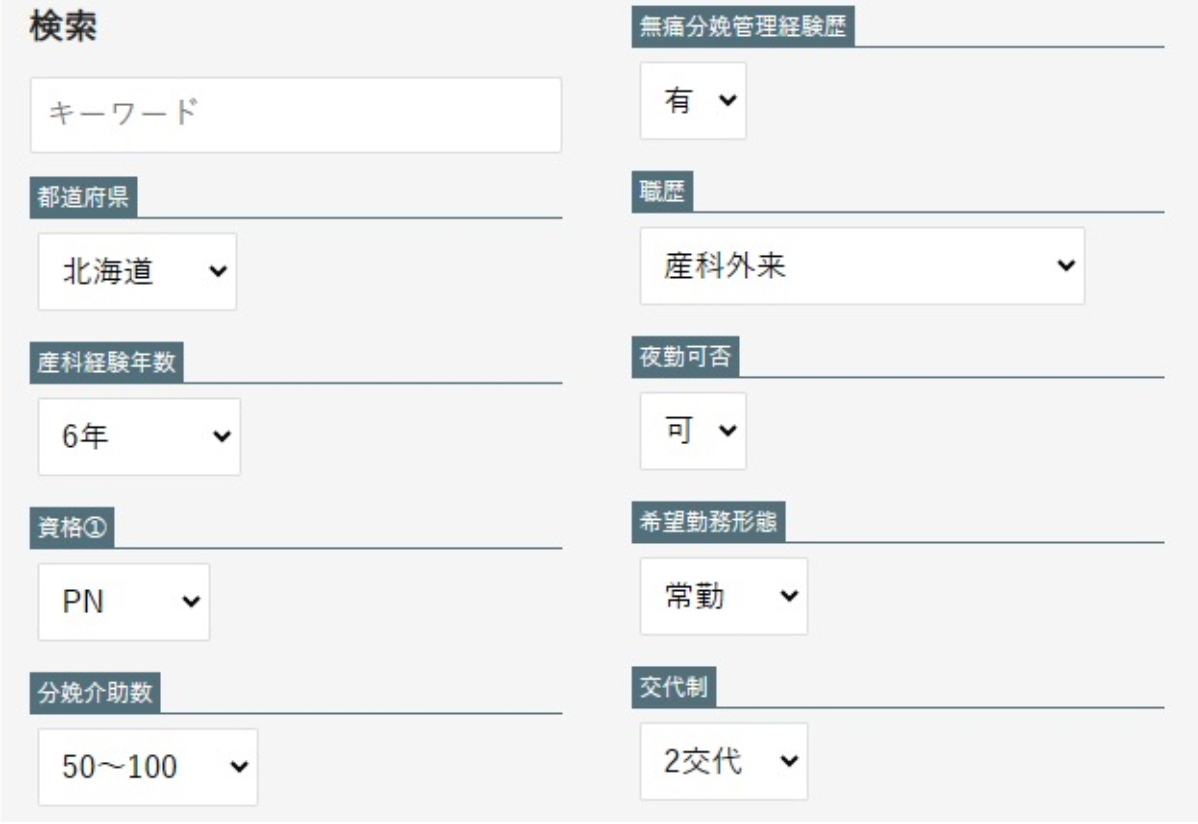Screen dimensions: 1198x824
Task: Click the 分娩介助数 section label
Action: (95, 693)
